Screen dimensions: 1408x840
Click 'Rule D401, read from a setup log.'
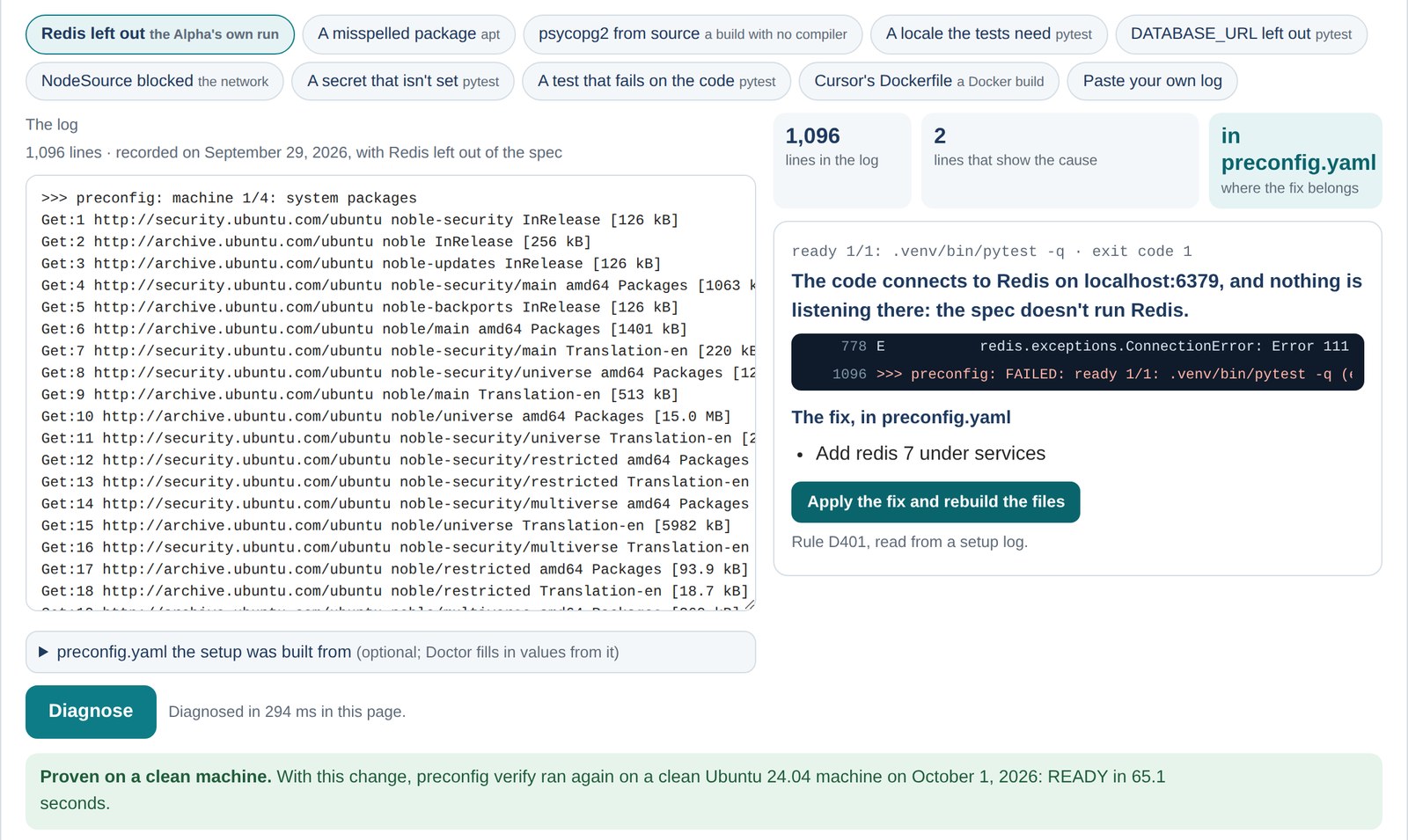pyautogui.click(x=909, y=542)
